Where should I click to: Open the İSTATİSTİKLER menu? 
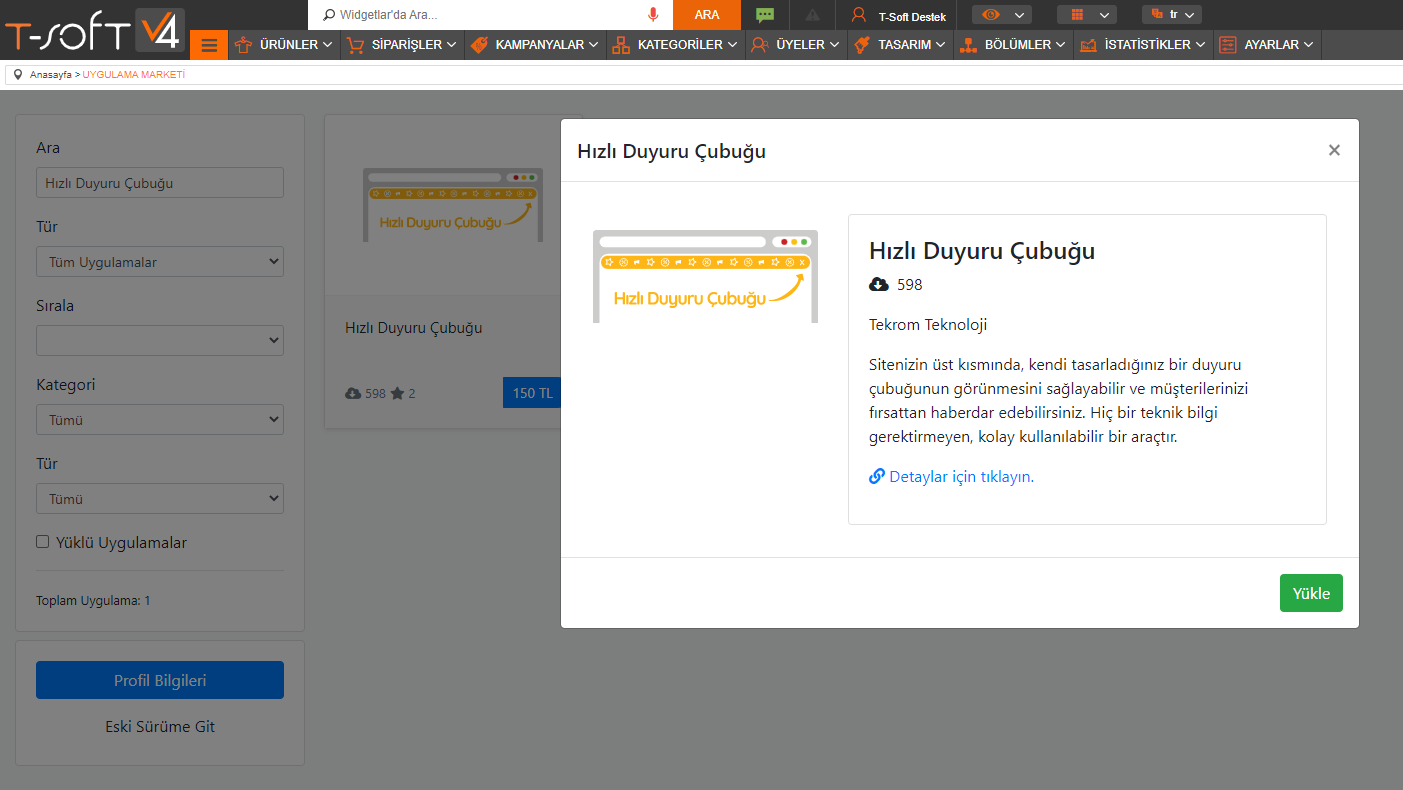point(1143,45)
